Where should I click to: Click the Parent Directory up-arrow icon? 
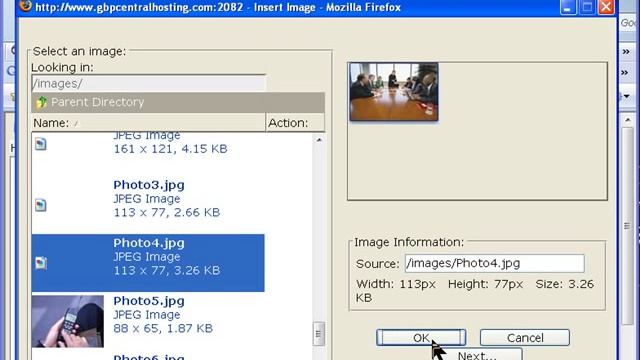[41, 102]
